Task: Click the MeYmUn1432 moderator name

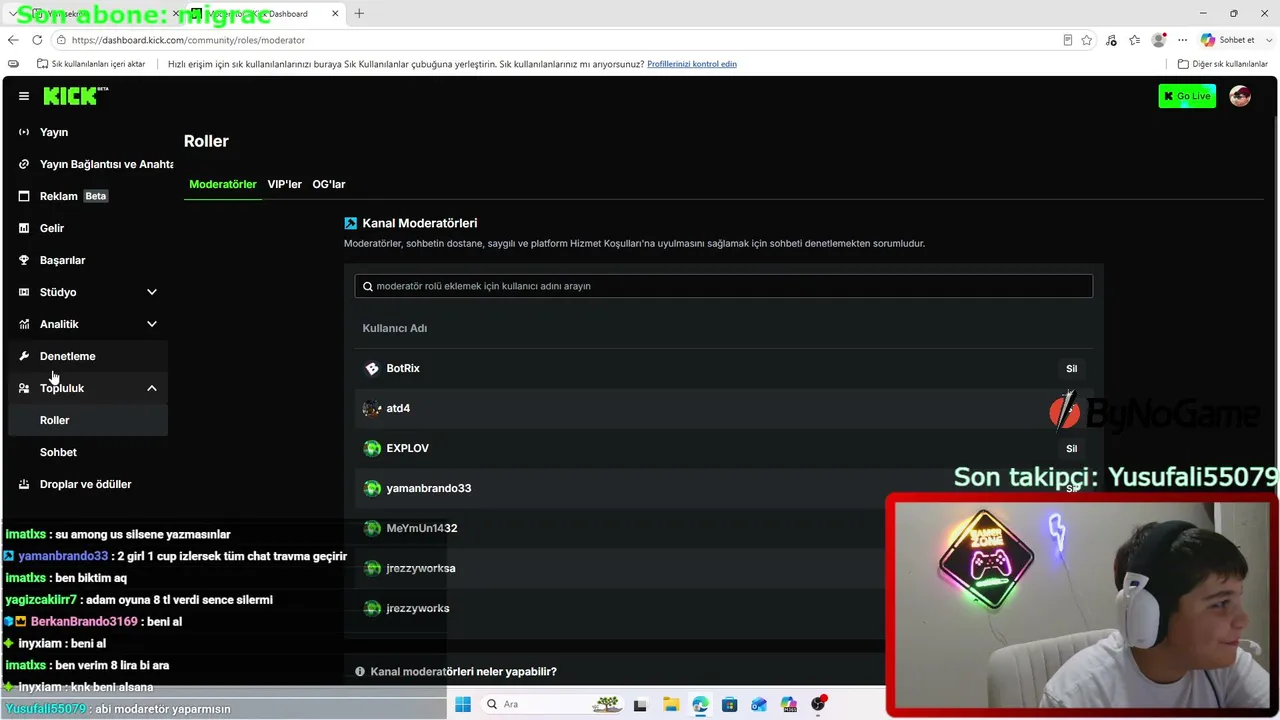Action: [422, 528]
